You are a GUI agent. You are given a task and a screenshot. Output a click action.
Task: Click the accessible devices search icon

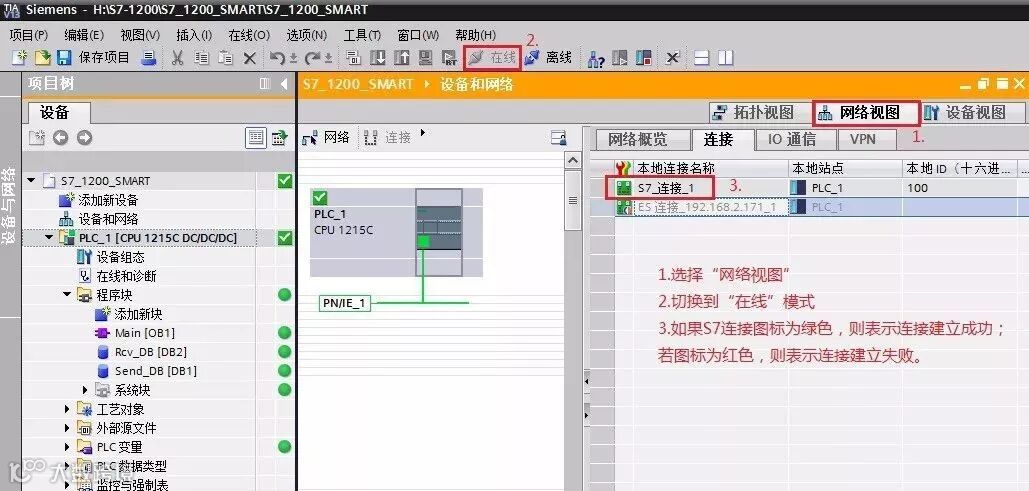(x=596, y=58)
